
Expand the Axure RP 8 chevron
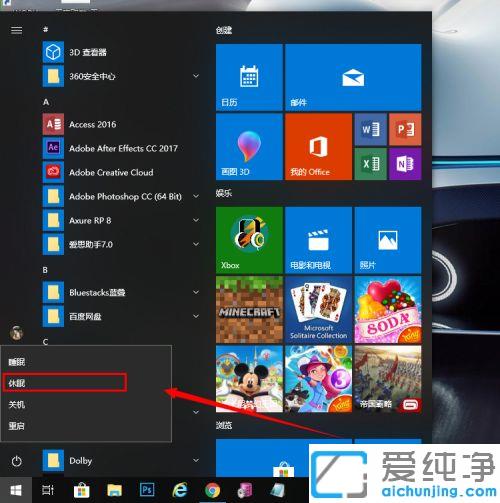coord(196,220)
